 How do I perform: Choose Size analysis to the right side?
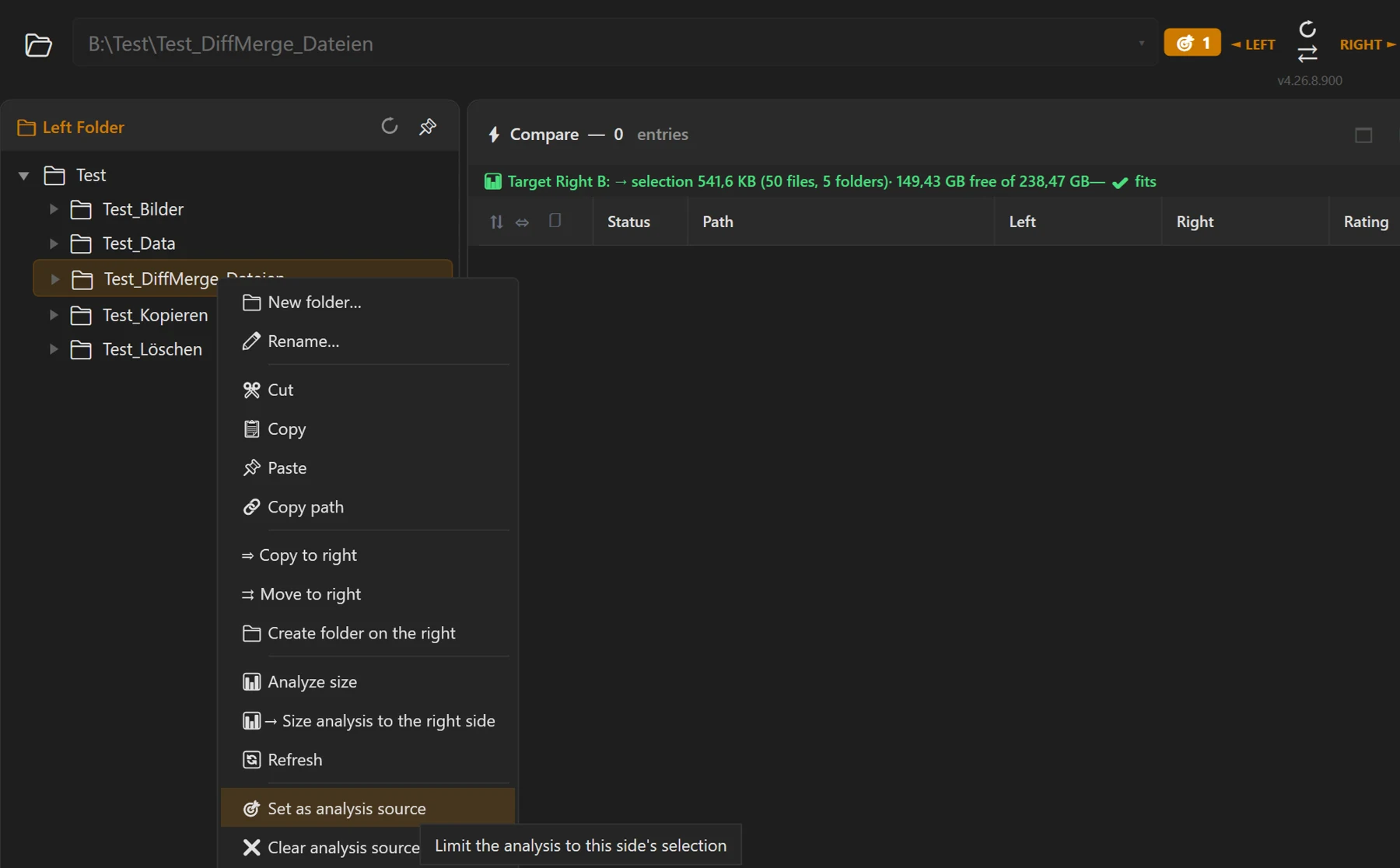(367, 721)
